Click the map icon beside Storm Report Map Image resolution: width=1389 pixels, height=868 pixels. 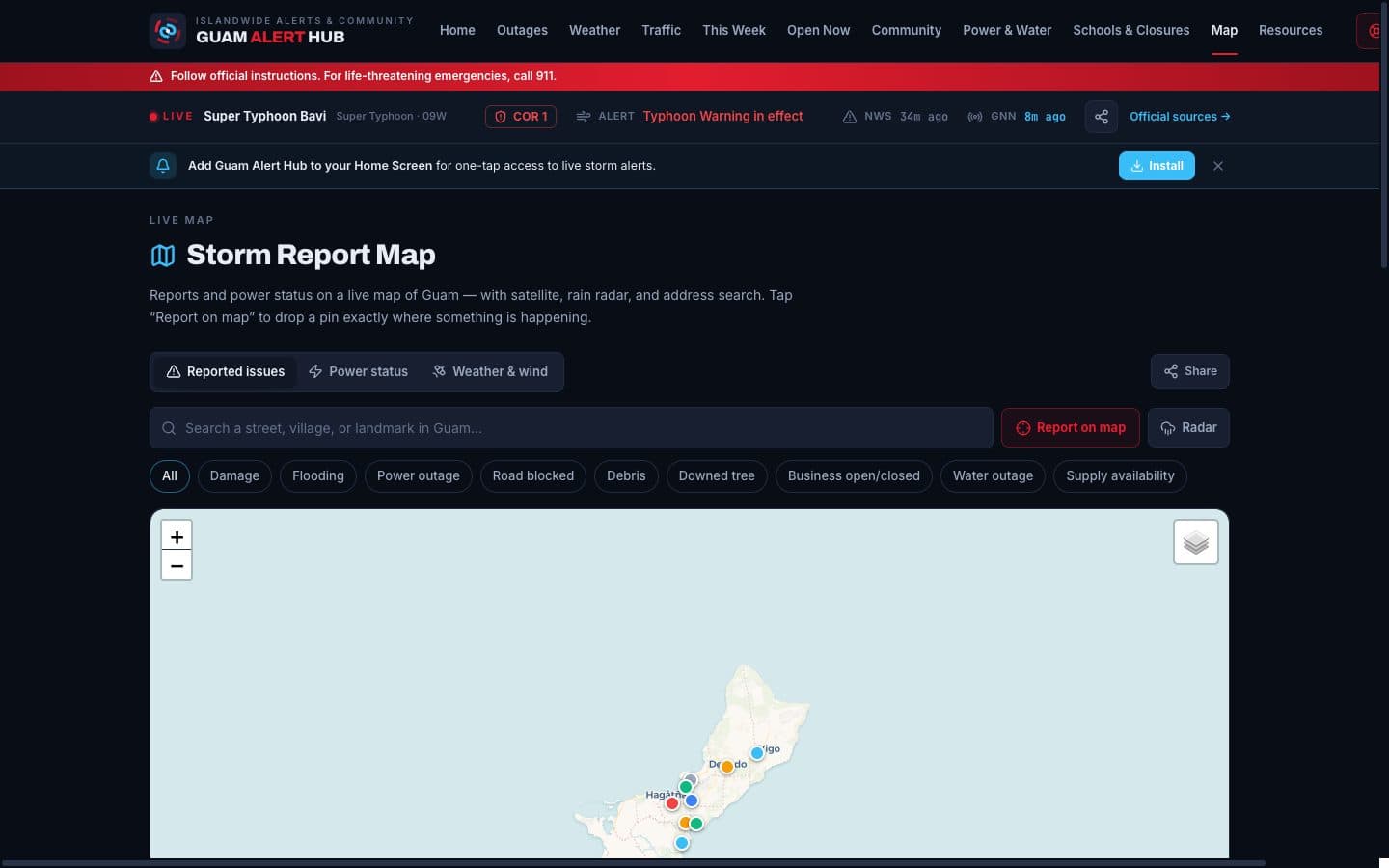click(163, 256)
